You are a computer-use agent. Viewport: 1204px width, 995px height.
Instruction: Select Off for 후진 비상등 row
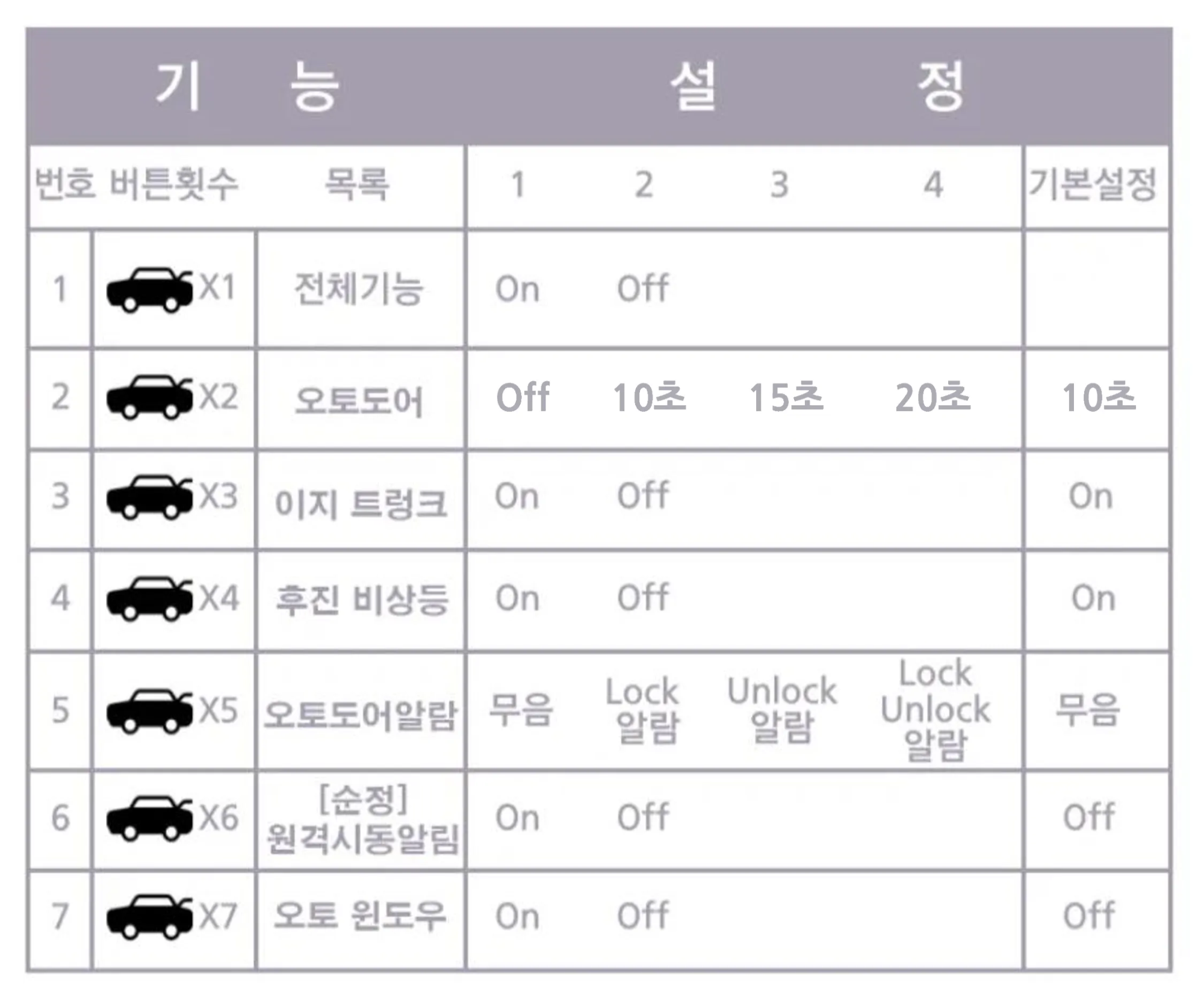(643, 598)
